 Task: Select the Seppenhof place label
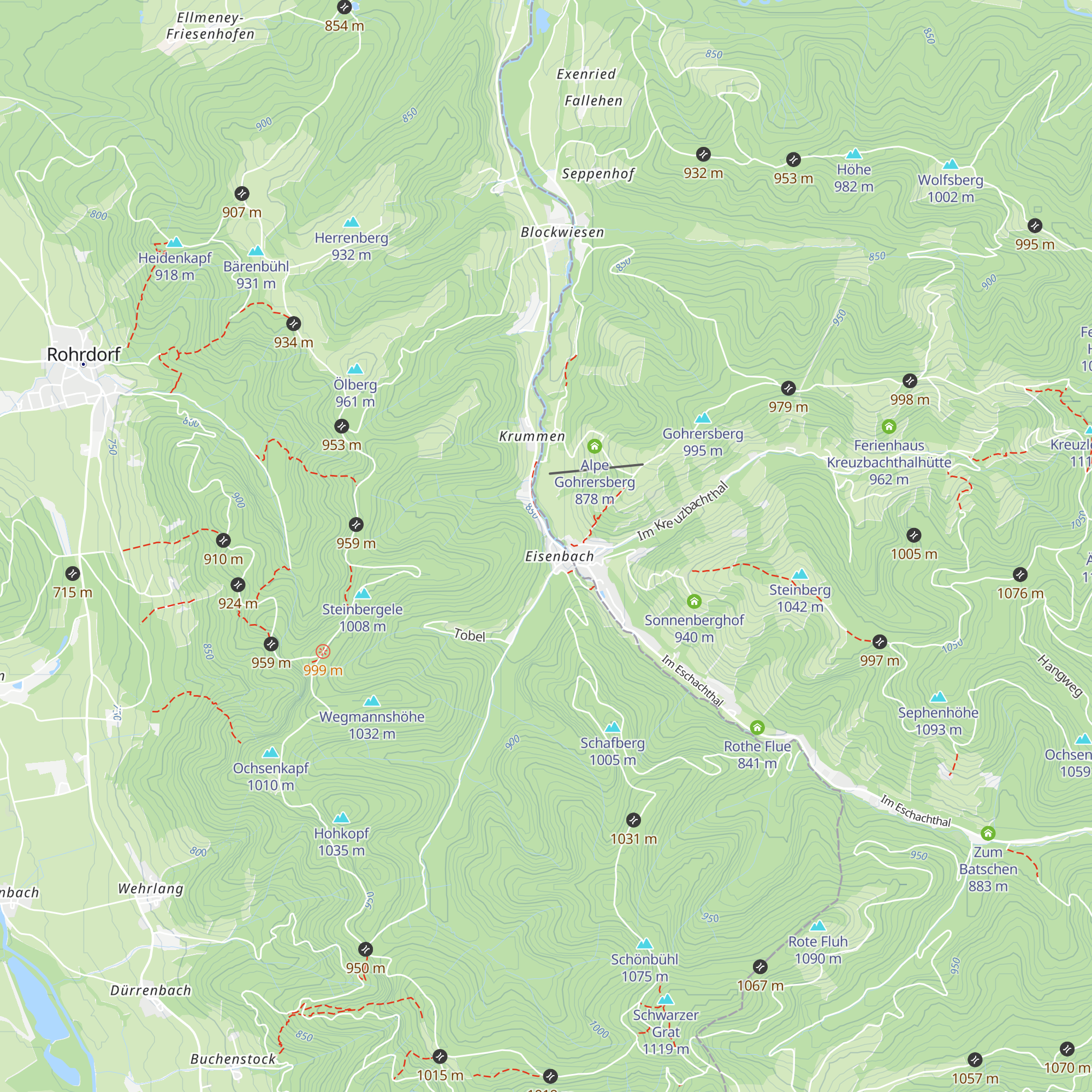pos(598,174)
